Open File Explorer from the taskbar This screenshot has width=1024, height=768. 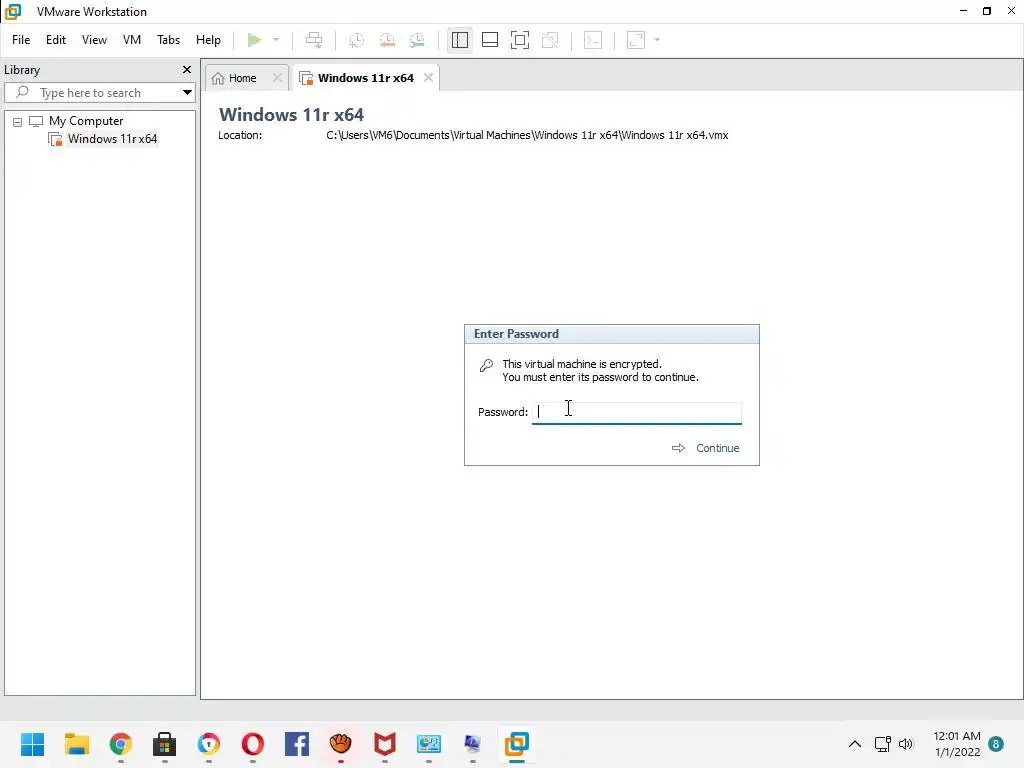pyautogui.click(x=77, y=744)
